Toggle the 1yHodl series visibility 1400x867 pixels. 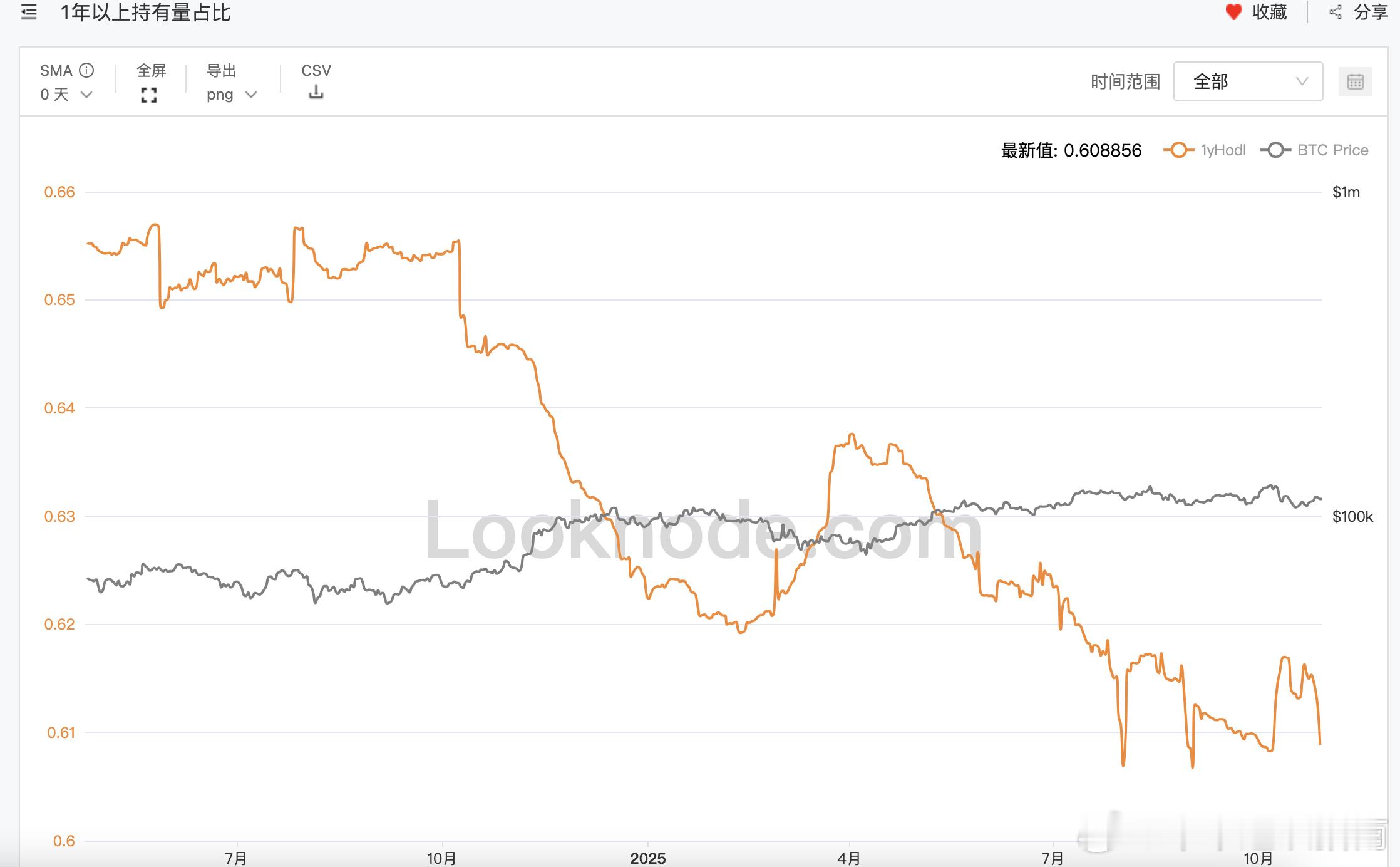1223,150
